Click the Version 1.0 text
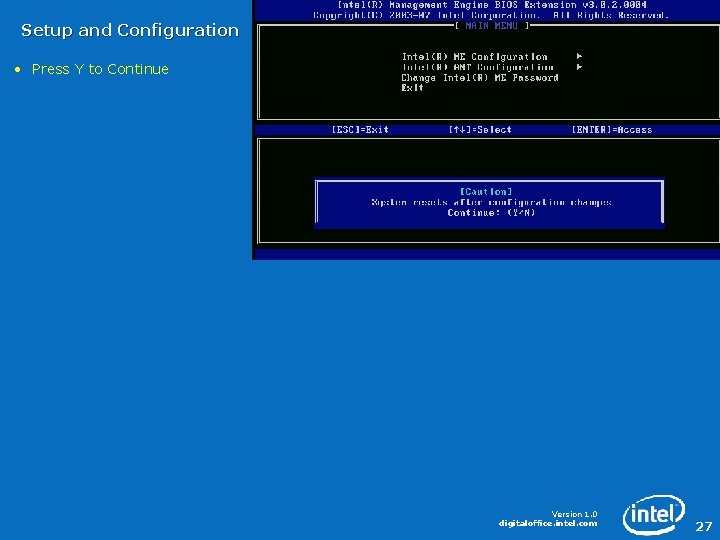The height and width of the screenshot is (540, 720). coord(574,514)
